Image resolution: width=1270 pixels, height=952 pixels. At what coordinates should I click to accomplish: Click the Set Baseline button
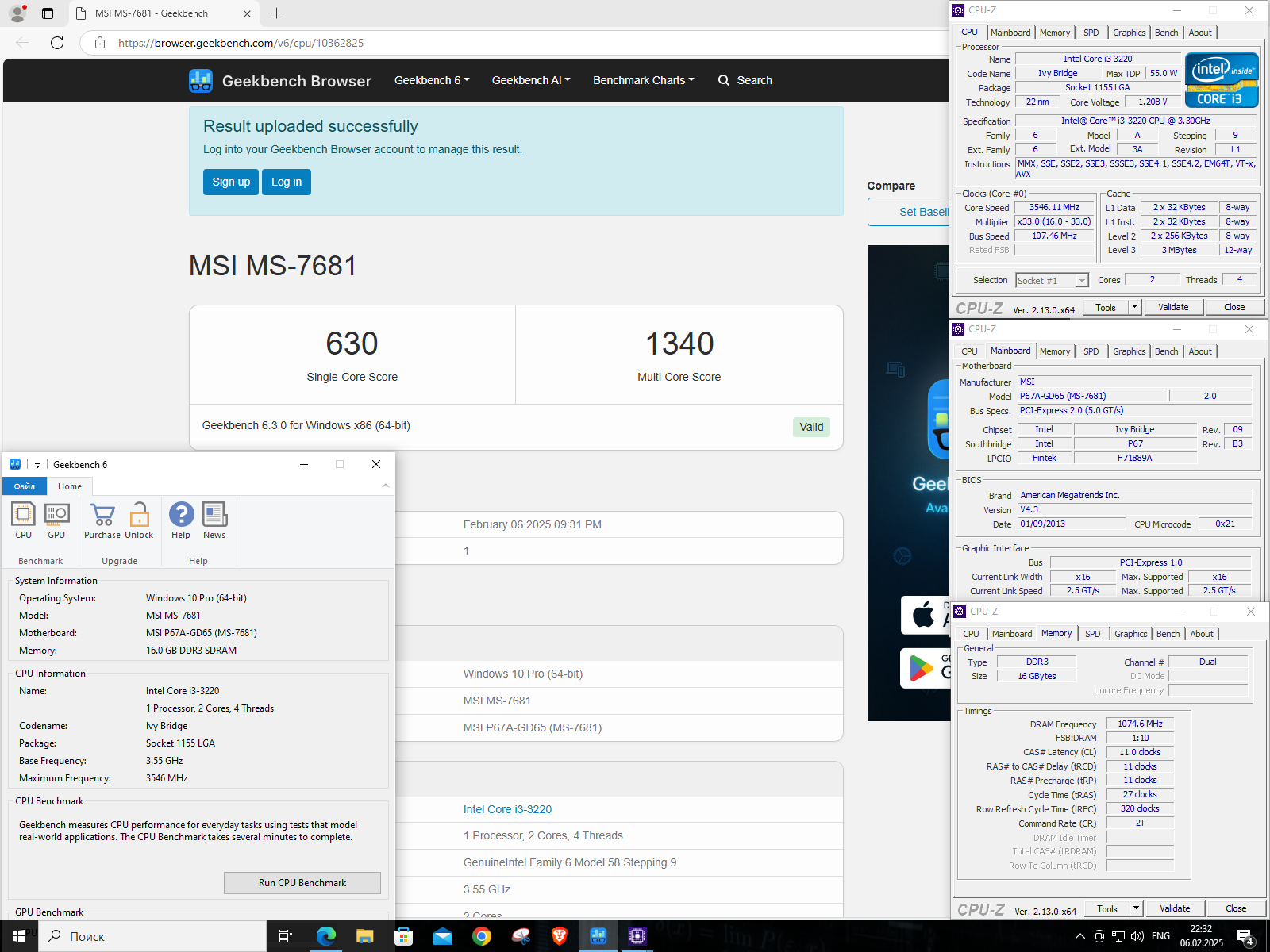point(909,212)
